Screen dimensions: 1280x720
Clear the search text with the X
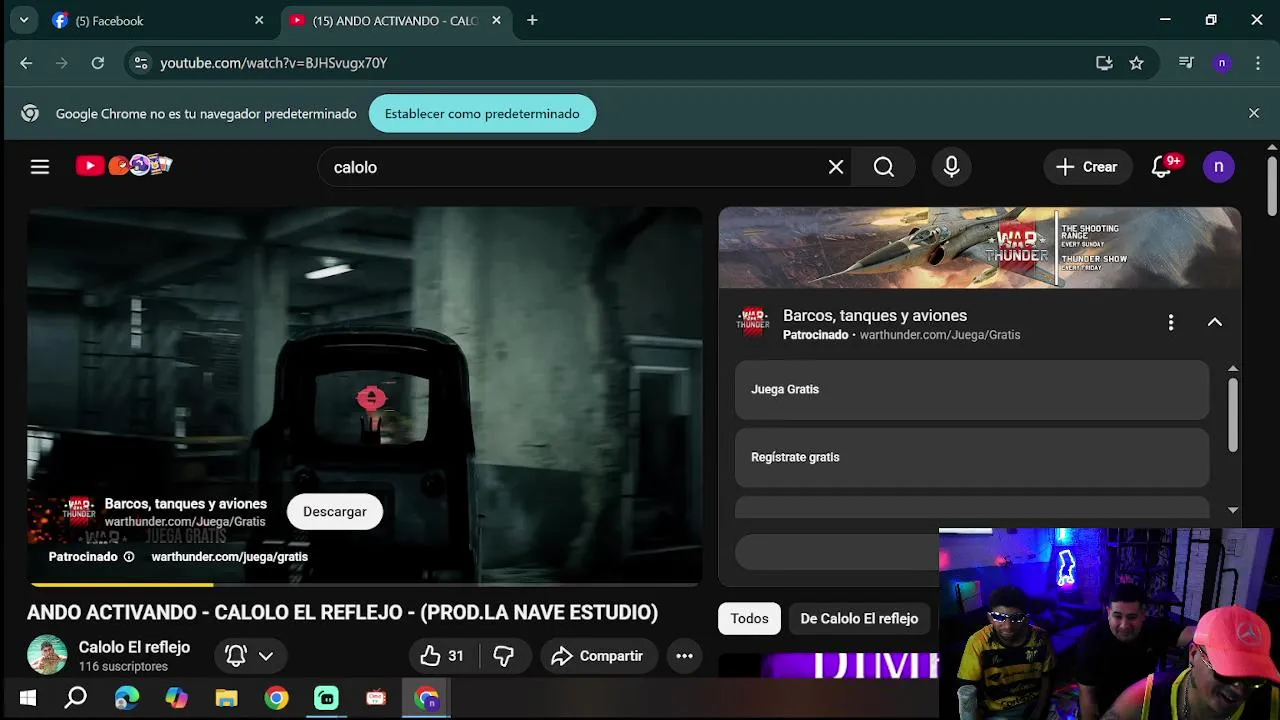[836, 167]
